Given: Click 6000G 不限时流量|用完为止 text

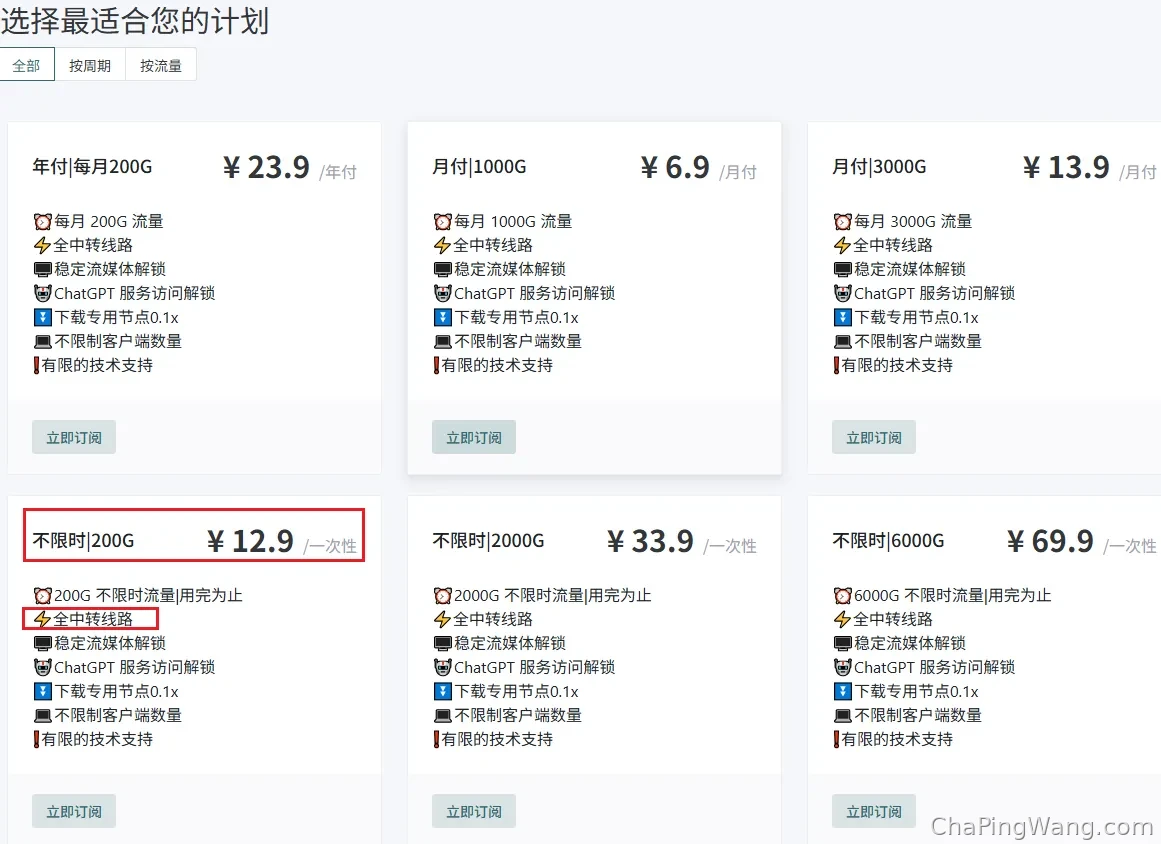Looking at the screenshot, I should click(x=953, y=595).
